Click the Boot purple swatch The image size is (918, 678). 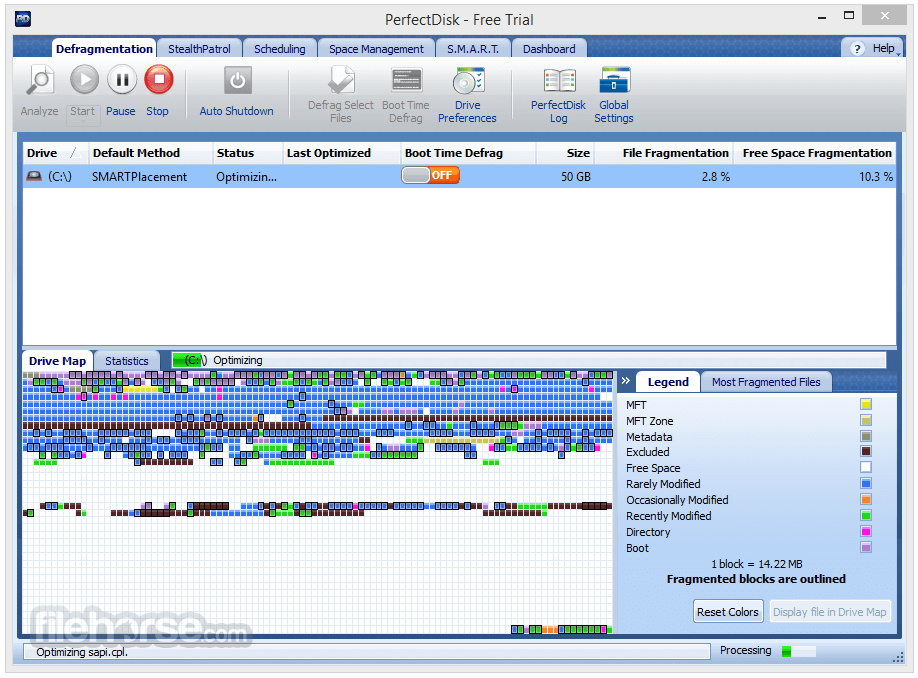(x=866, y=547)
